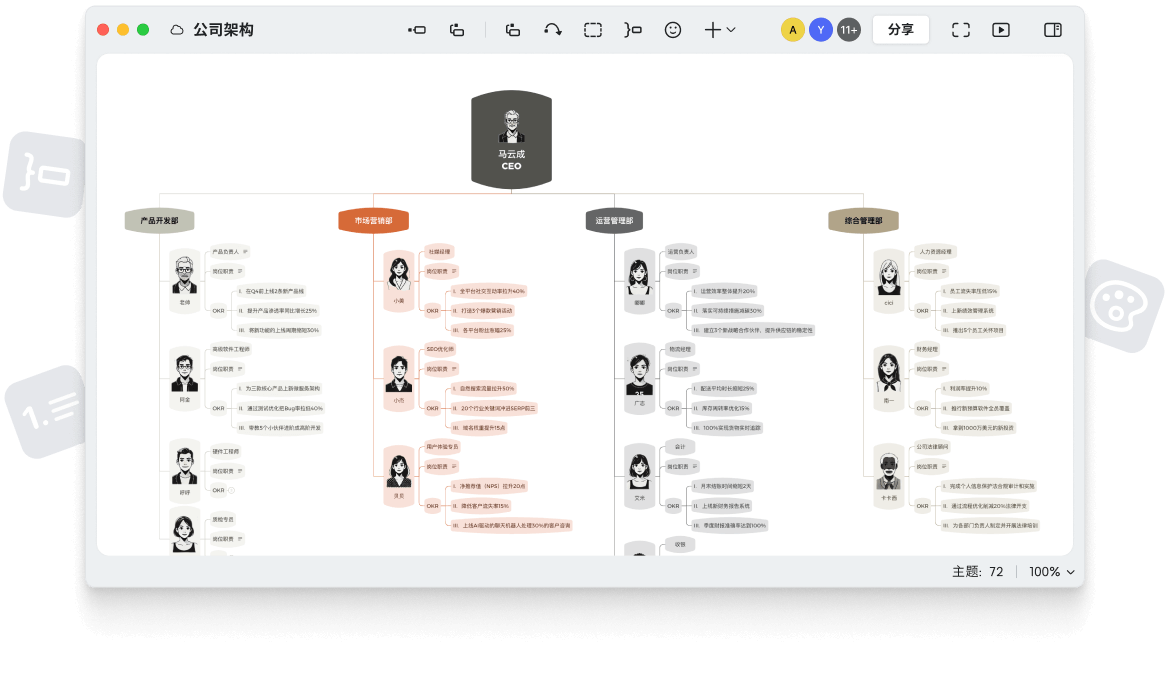Click the summary brace icon in toolbar
The height and width of the screenshot is (683, 1169).
pyautogui.click(x=632, y=29)
